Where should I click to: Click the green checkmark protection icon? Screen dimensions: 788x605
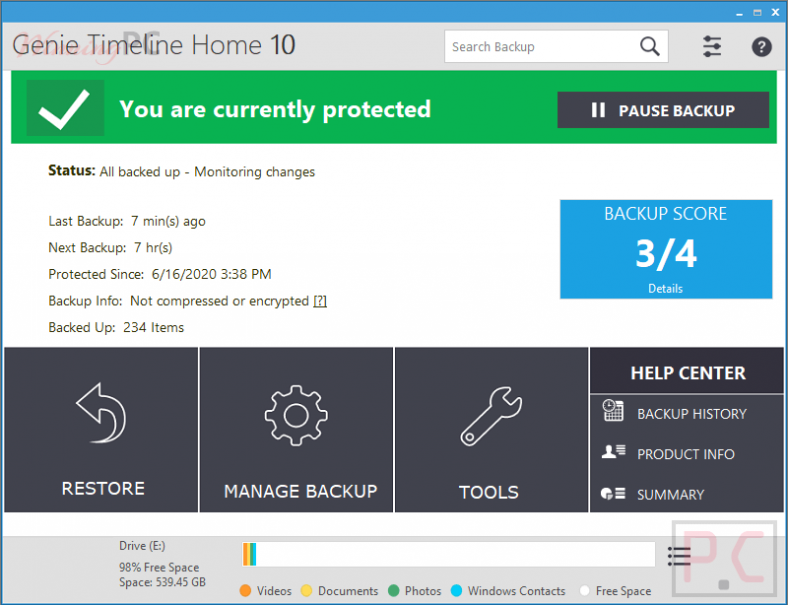(65, 108)
